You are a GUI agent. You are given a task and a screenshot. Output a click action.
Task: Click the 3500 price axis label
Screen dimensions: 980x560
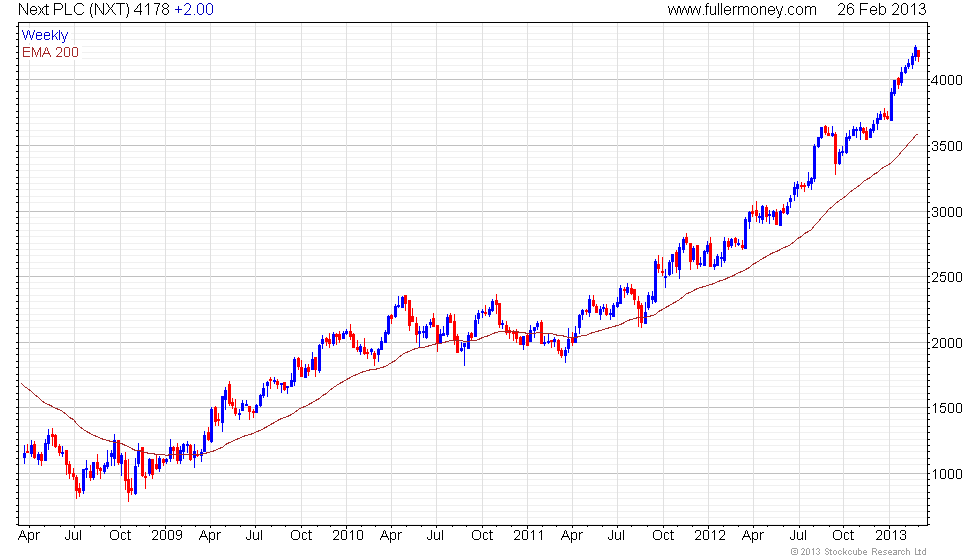point(947,146)
